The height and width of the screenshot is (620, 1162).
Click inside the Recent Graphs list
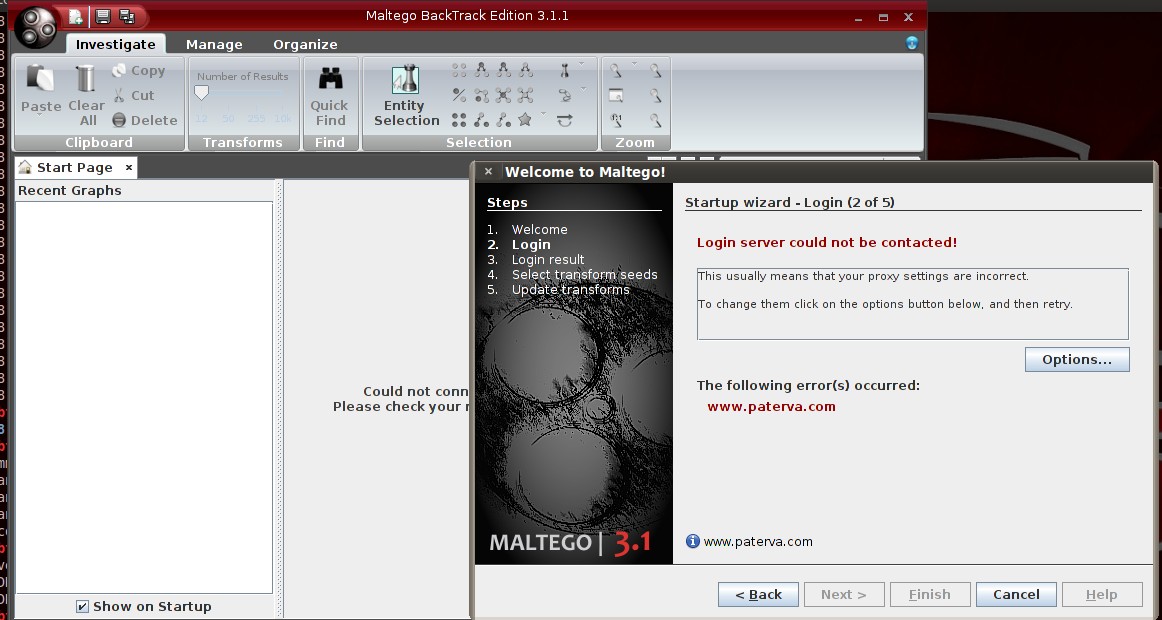point(144,397)
